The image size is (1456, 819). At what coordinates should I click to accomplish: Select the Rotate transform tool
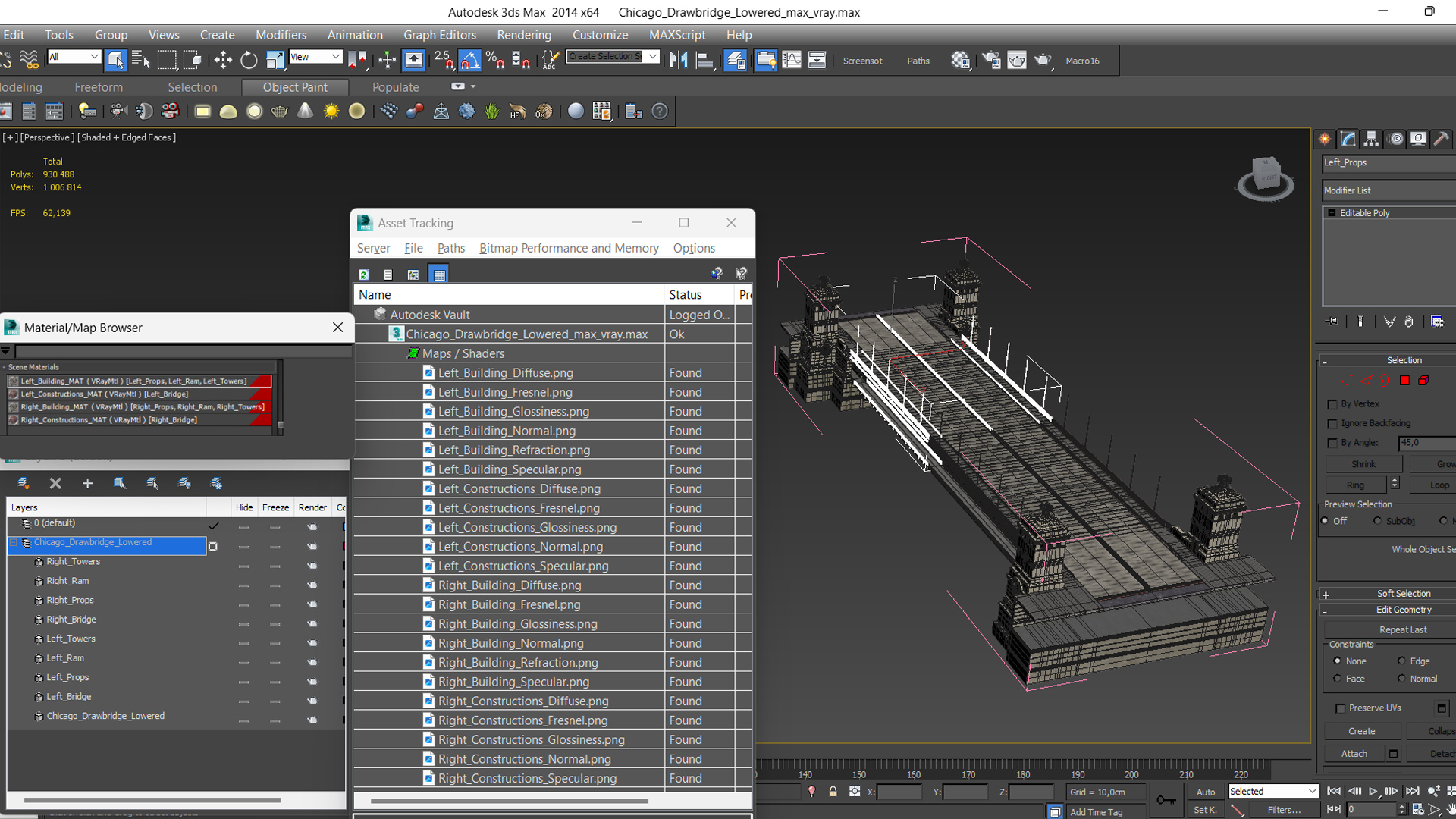click(x=249, y=61)
